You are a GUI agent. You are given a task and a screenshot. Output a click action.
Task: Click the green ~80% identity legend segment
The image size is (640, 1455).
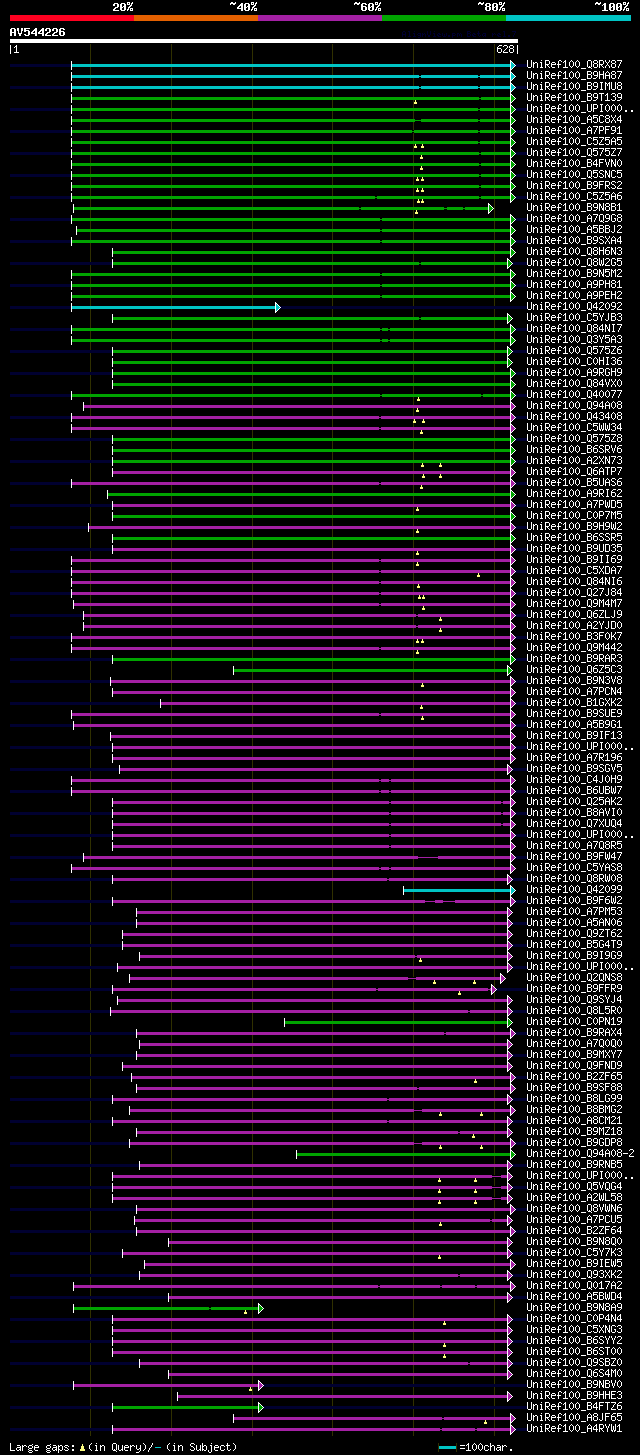(443, 18)
